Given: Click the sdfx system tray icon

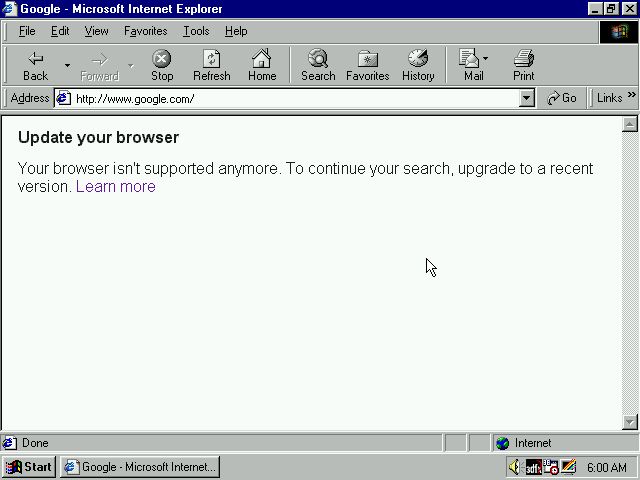Looking at the screenshot, I should tap(533, 467).
